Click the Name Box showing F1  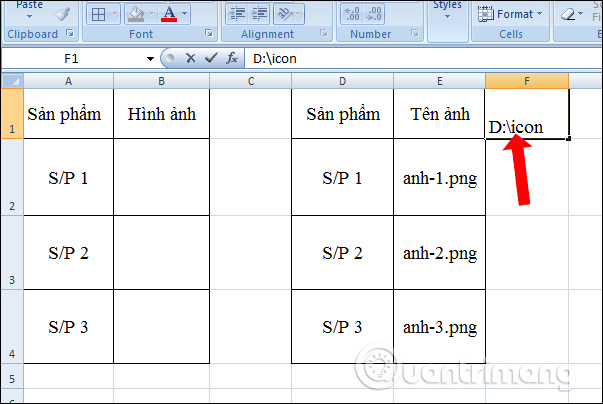72,59
